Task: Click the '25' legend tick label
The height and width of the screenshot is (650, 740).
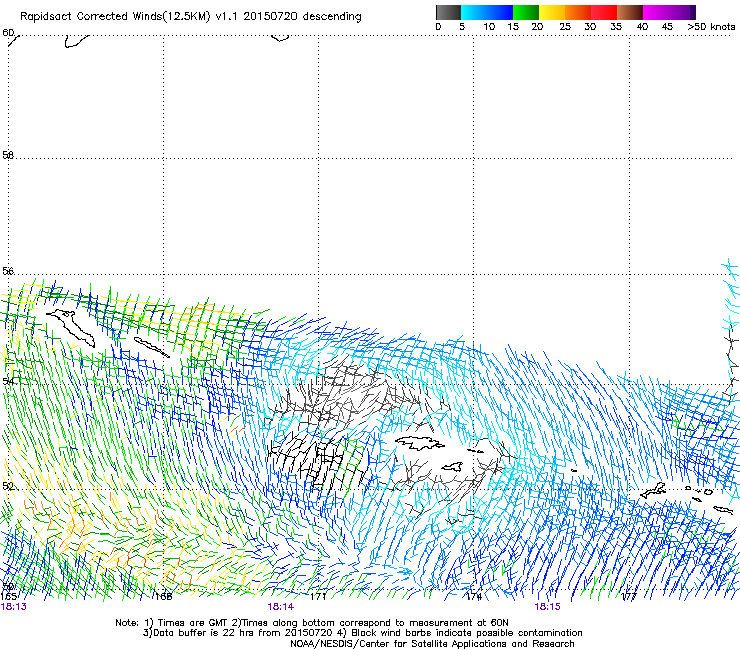Action: (565, 27)
